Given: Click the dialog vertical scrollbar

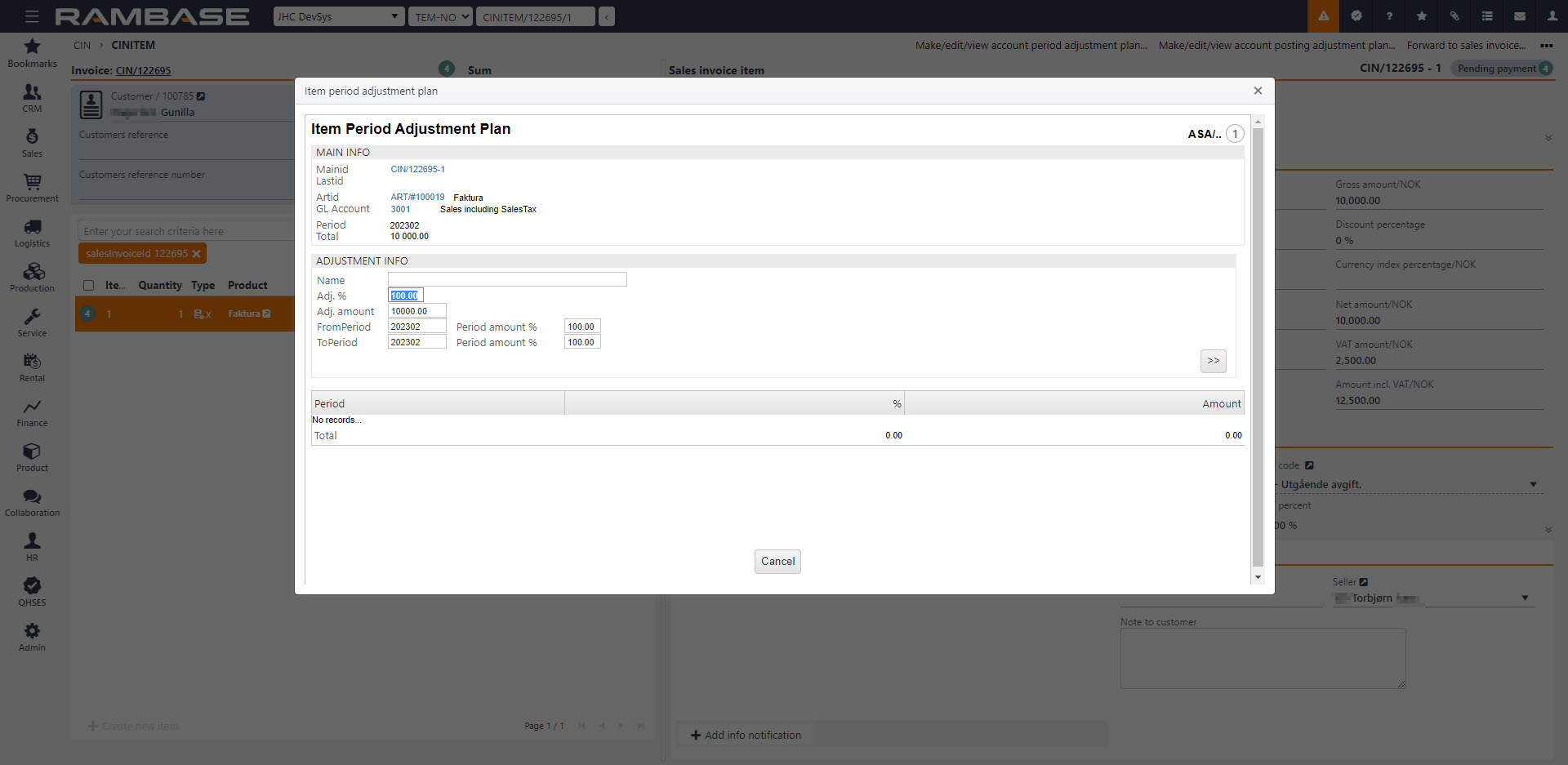Looking at the screenshot, I should [1258, 347].
